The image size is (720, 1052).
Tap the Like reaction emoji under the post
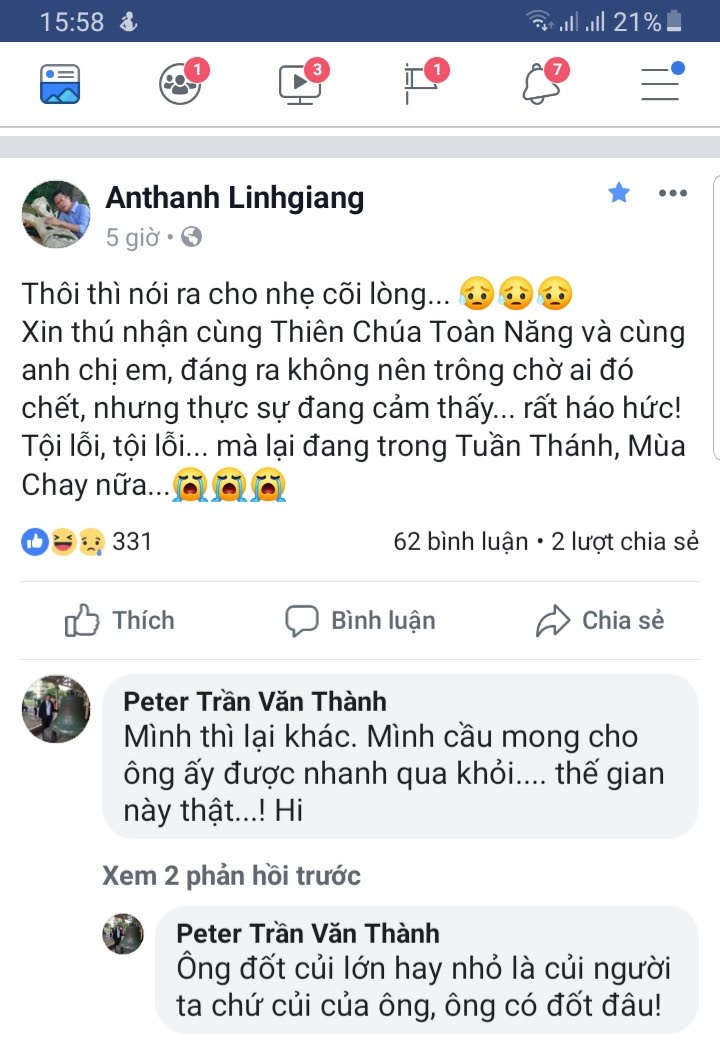(33, 541)
